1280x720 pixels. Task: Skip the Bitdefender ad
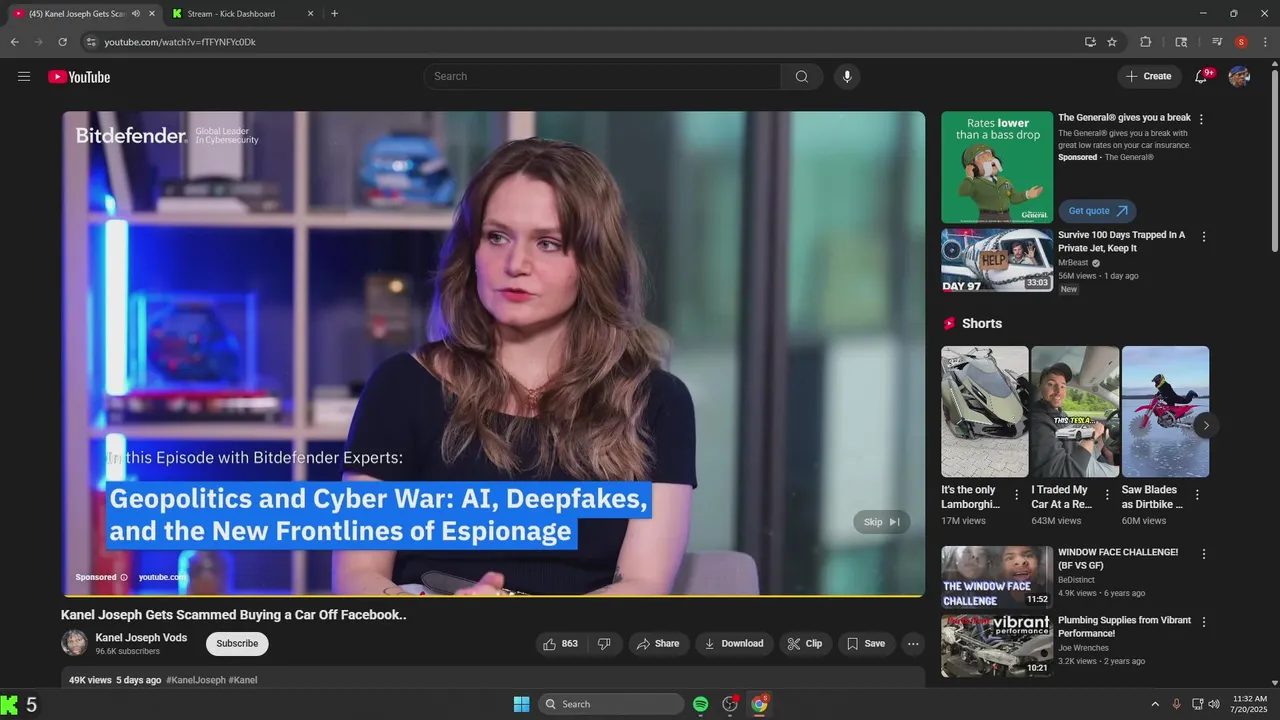click(881, 522)
